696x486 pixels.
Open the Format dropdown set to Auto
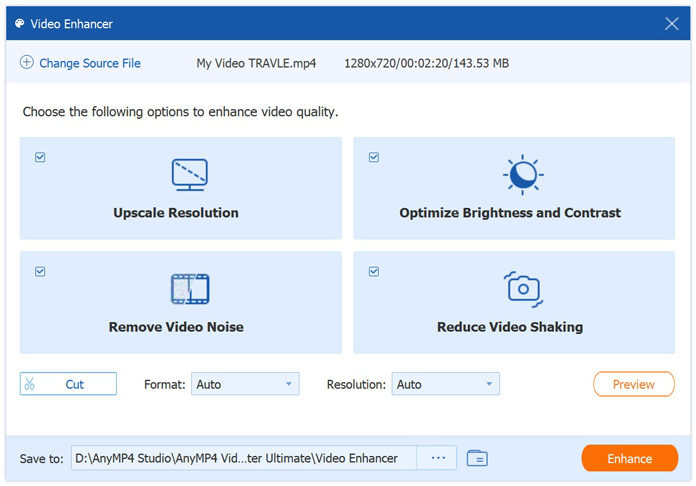pos(245,384)
